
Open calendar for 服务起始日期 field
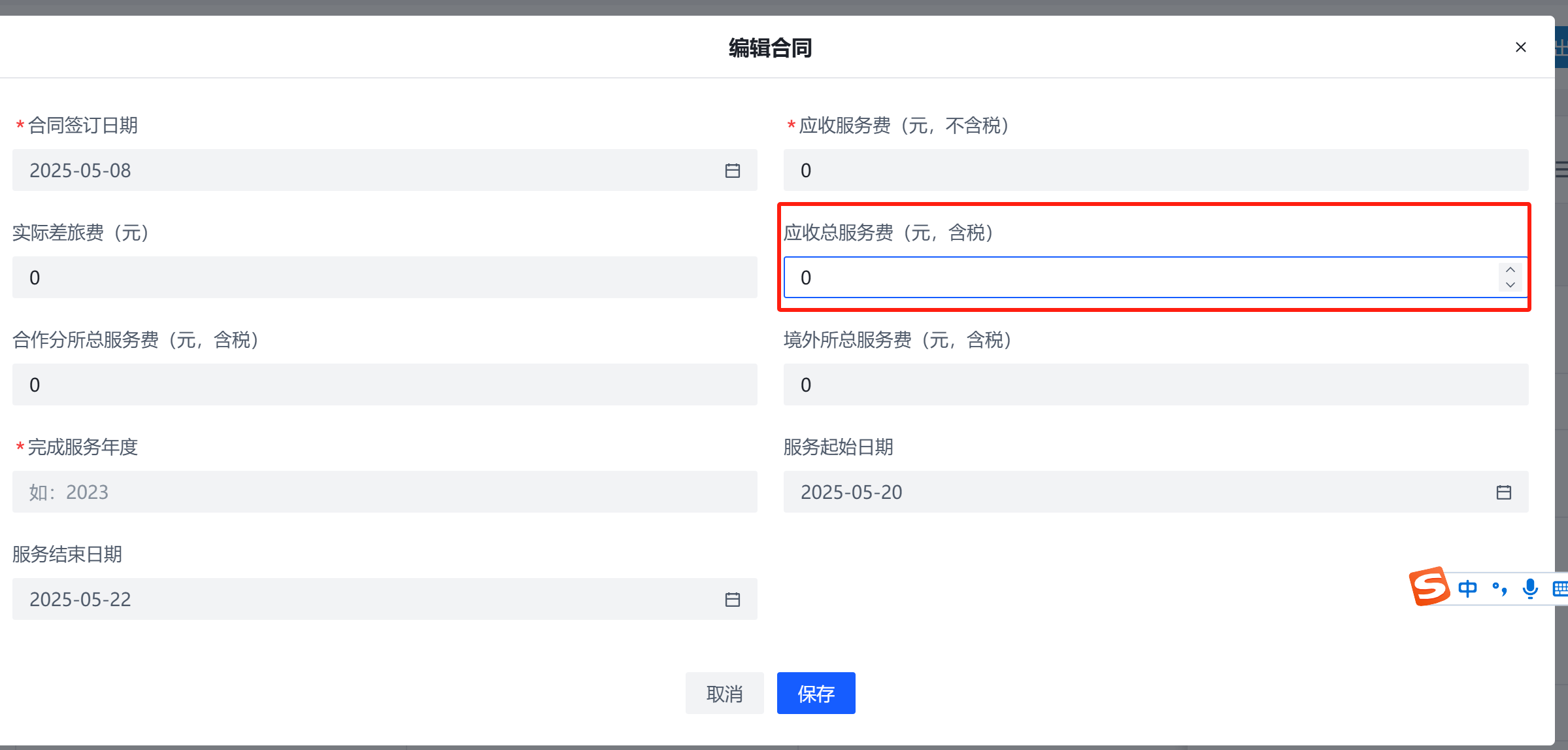tap(1503, 492)
